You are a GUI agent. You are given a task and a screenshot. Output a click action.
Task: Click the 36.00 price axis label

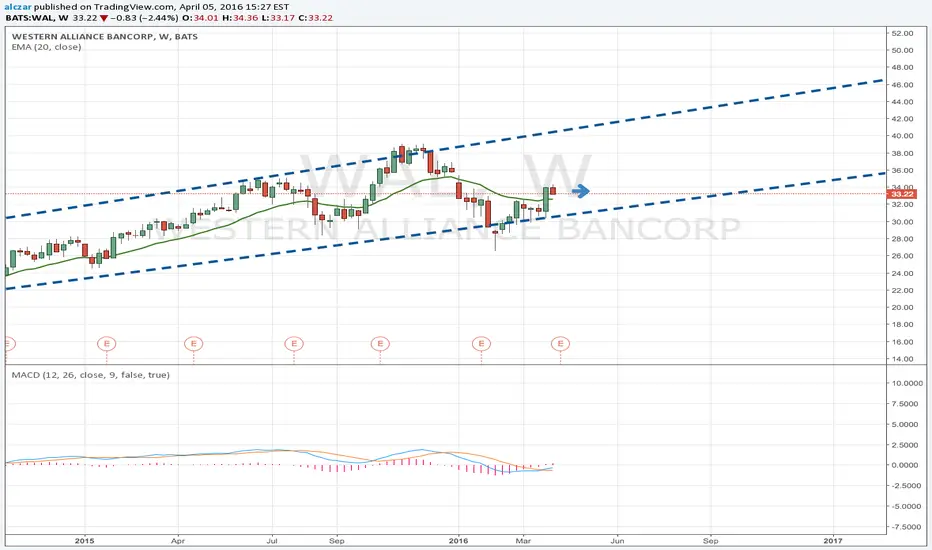902,170
